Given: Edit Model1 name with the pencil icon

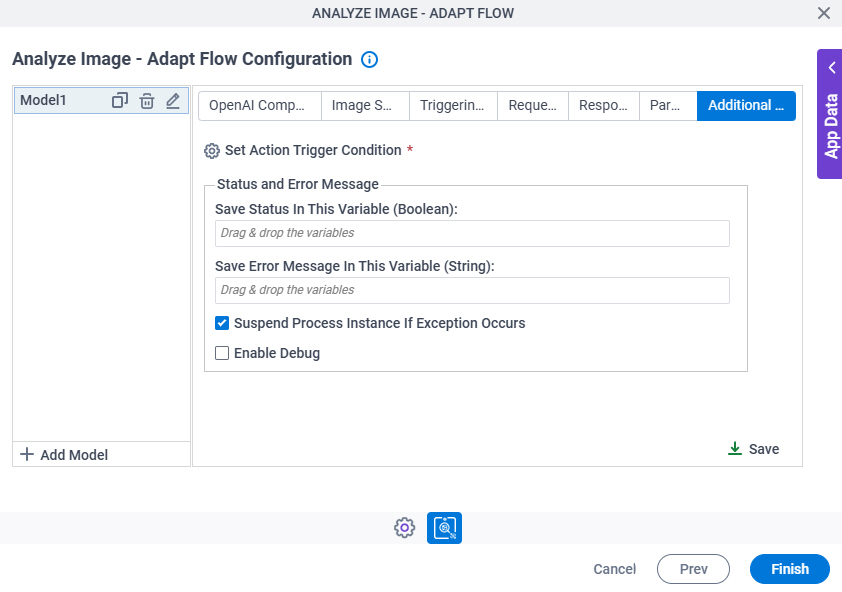Looking at the screenshot, I should pyautogui.click(x=172, y=100).
